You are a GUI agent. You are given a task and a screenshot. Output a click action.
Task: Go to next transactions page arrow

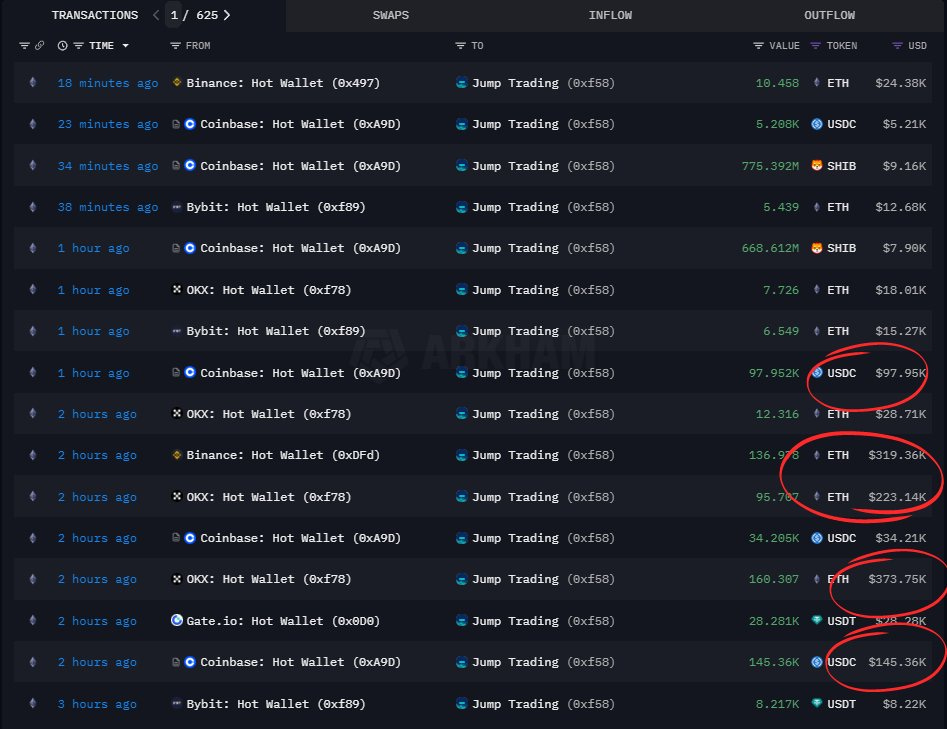pyautogui.click(x=227, y=15)
